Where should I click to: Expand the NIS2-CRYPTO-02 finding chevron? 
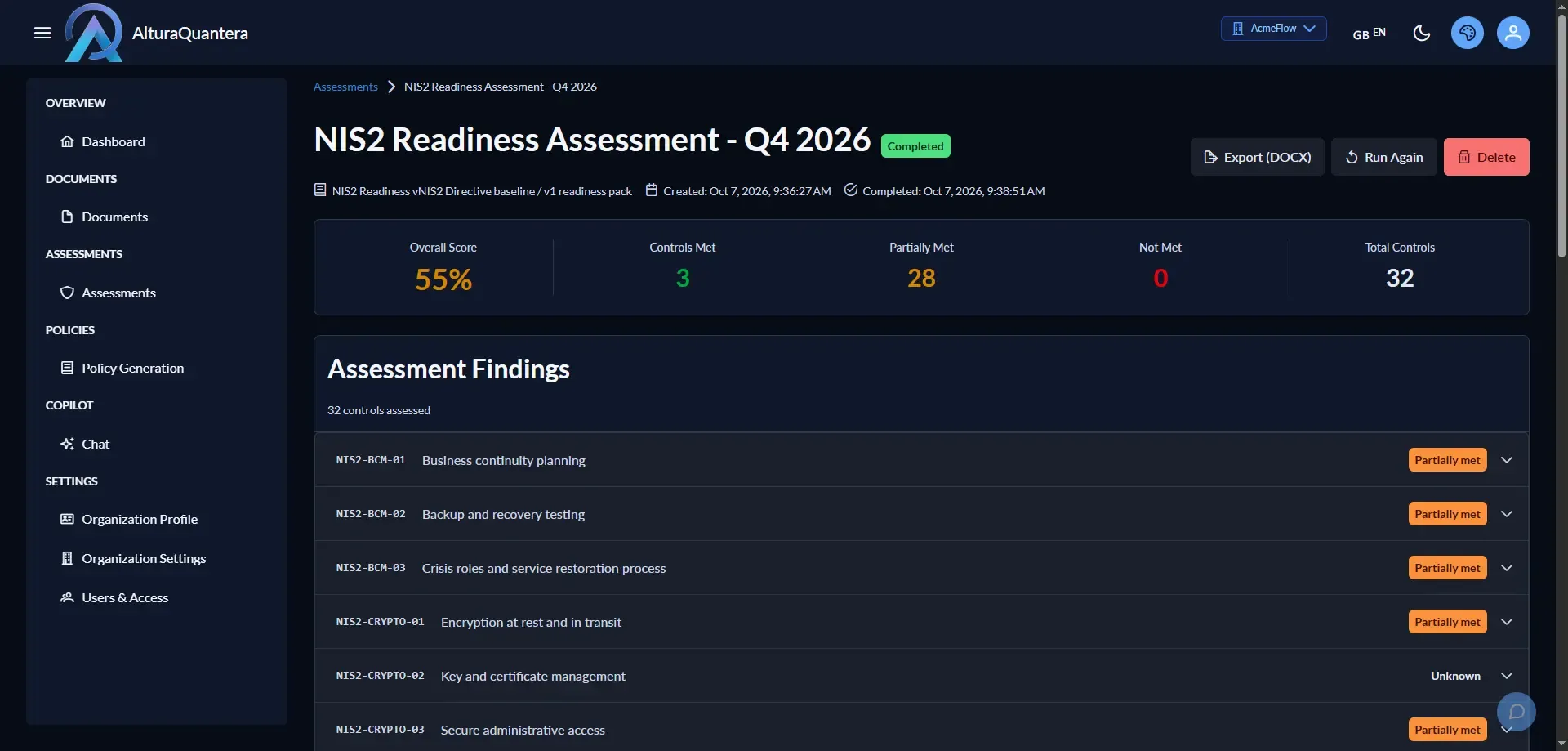[1507, 676]
